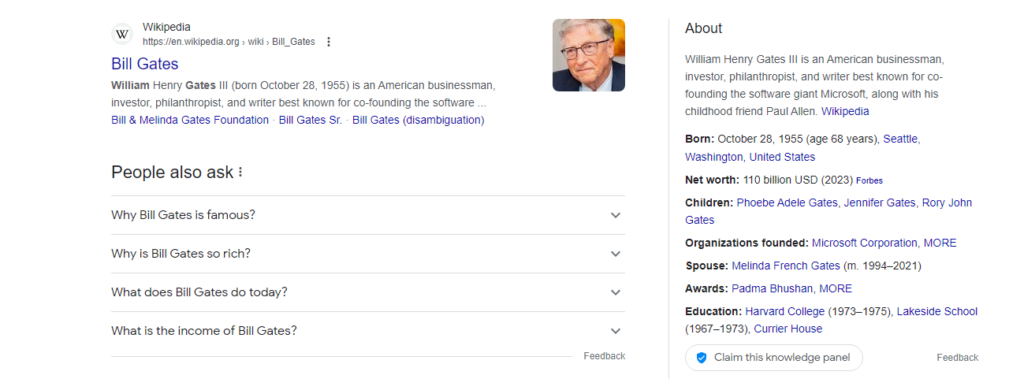Open the Bill Gates photo thumbnail
The image size is (1024, 379).
click(588, 55)
